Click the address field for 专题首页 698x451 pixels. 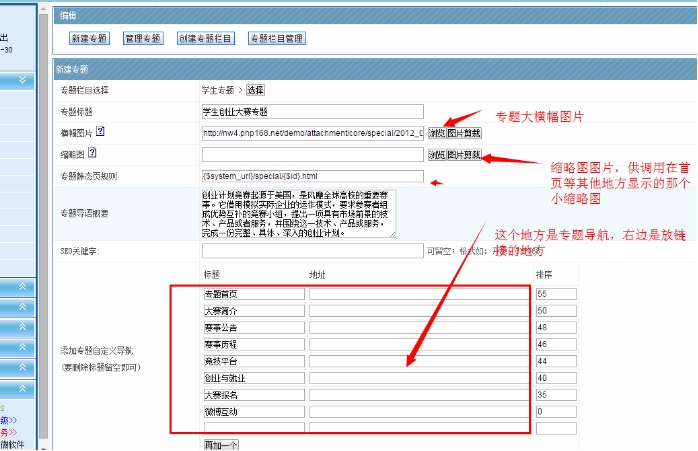(x=417, y=294)
